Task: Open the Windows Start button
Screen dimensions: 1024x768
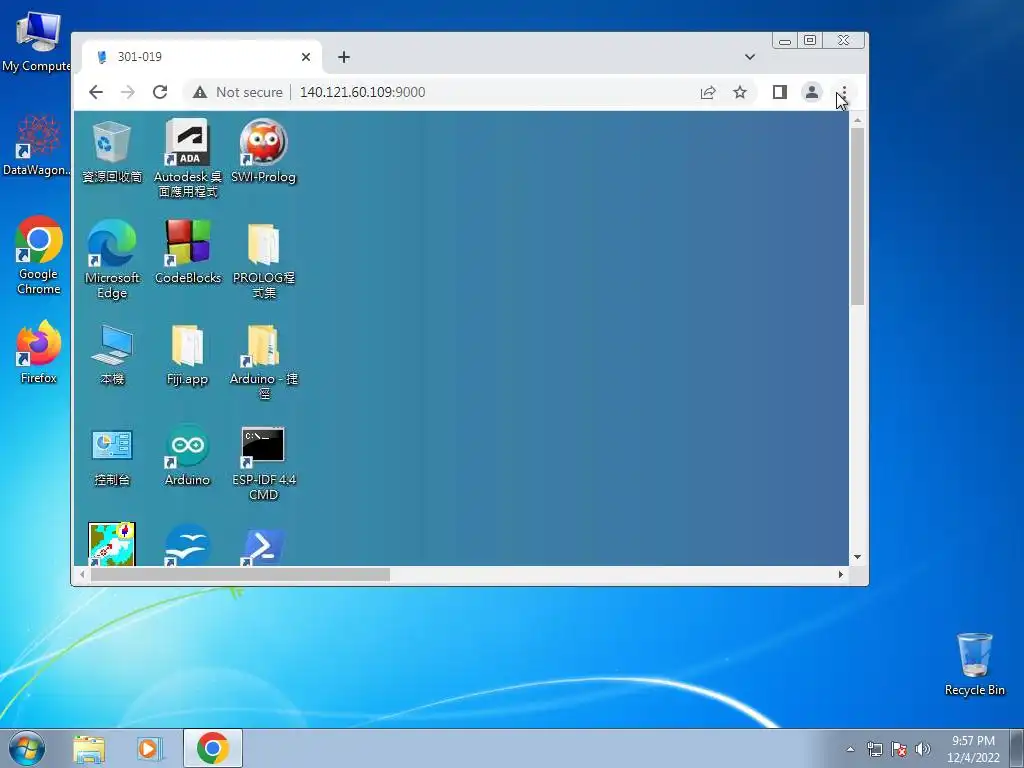Action: point(27,748)
